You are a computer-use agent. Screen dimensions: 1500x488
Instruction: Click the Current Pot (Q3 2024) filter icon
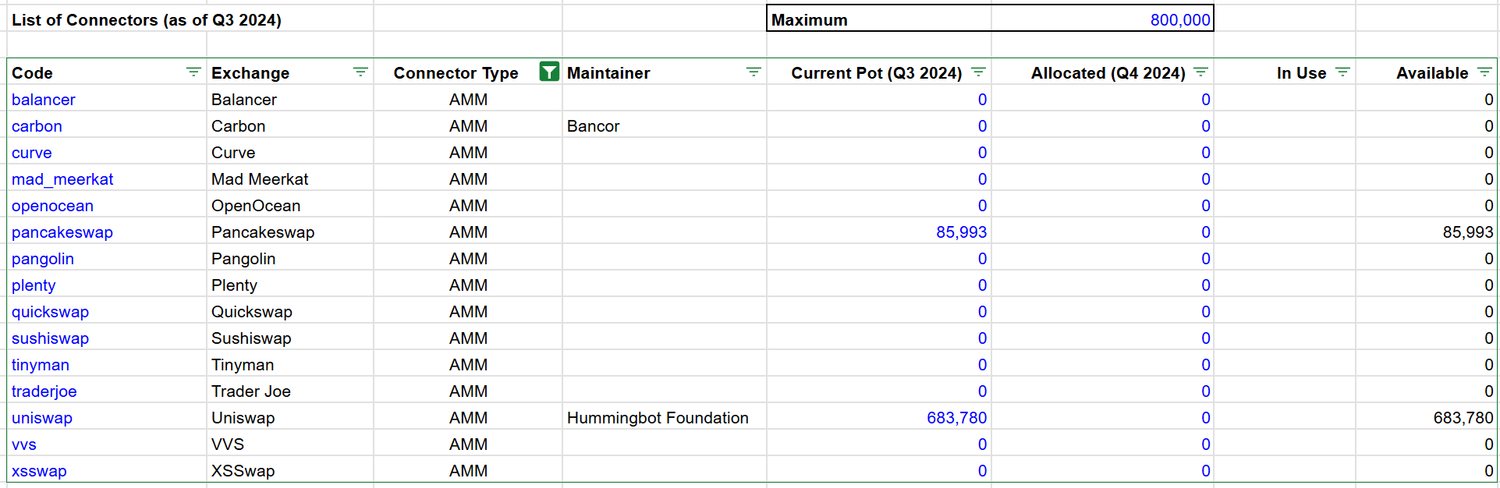[x=978, y=72]
